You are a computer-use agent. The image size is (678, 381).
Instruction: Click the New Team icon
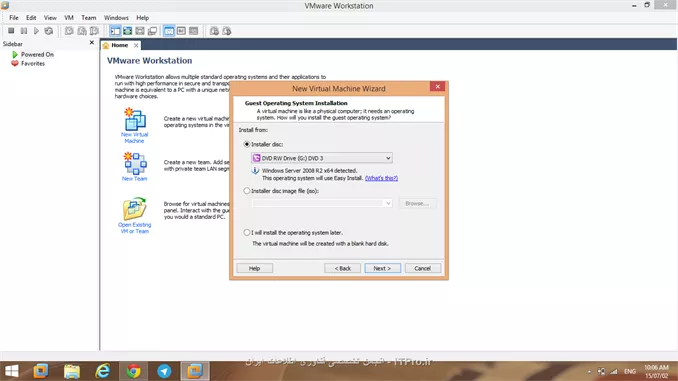(x=134, y=163)
